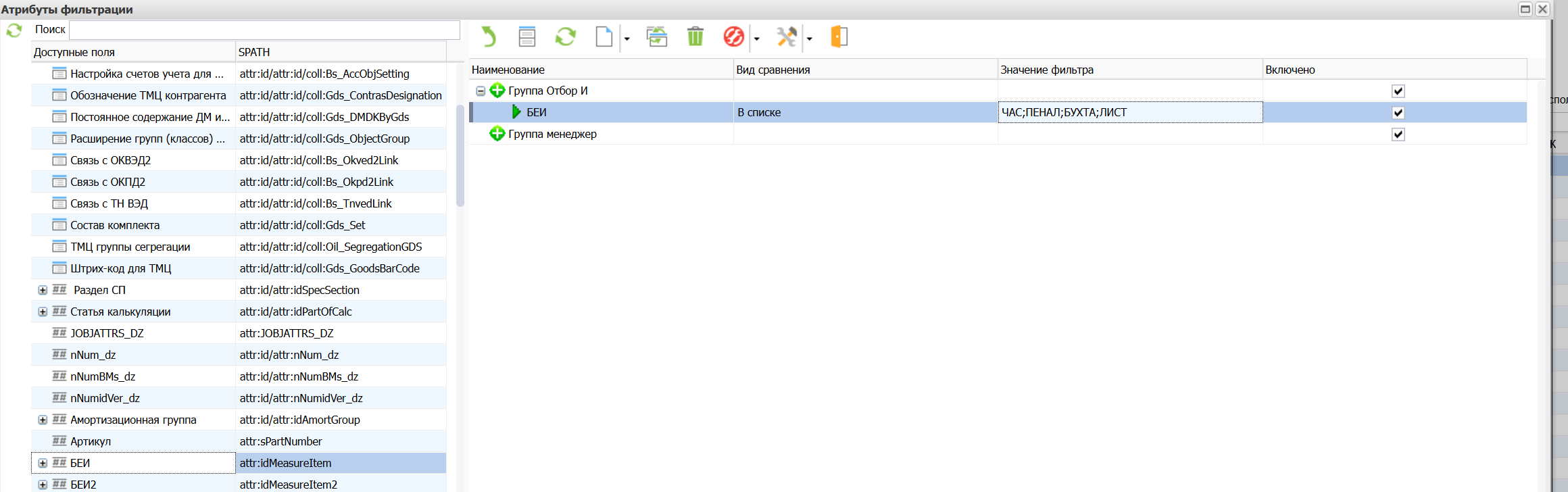
Task: Collapse the Группа Отбор И tree node
Action: [481, 91]
